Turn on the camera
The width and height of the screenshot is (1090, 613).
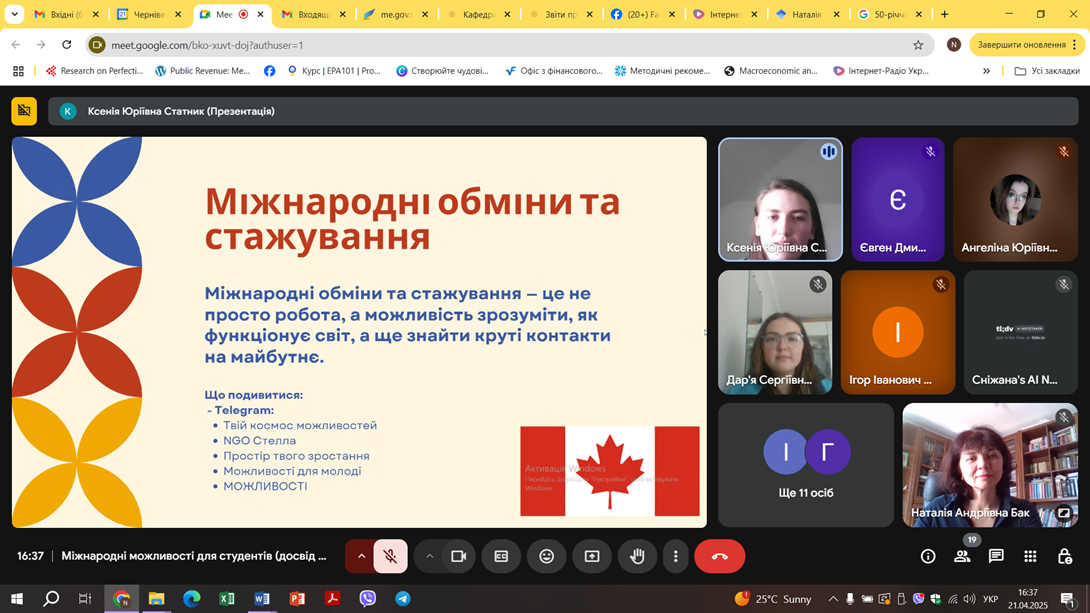(456, 557)
